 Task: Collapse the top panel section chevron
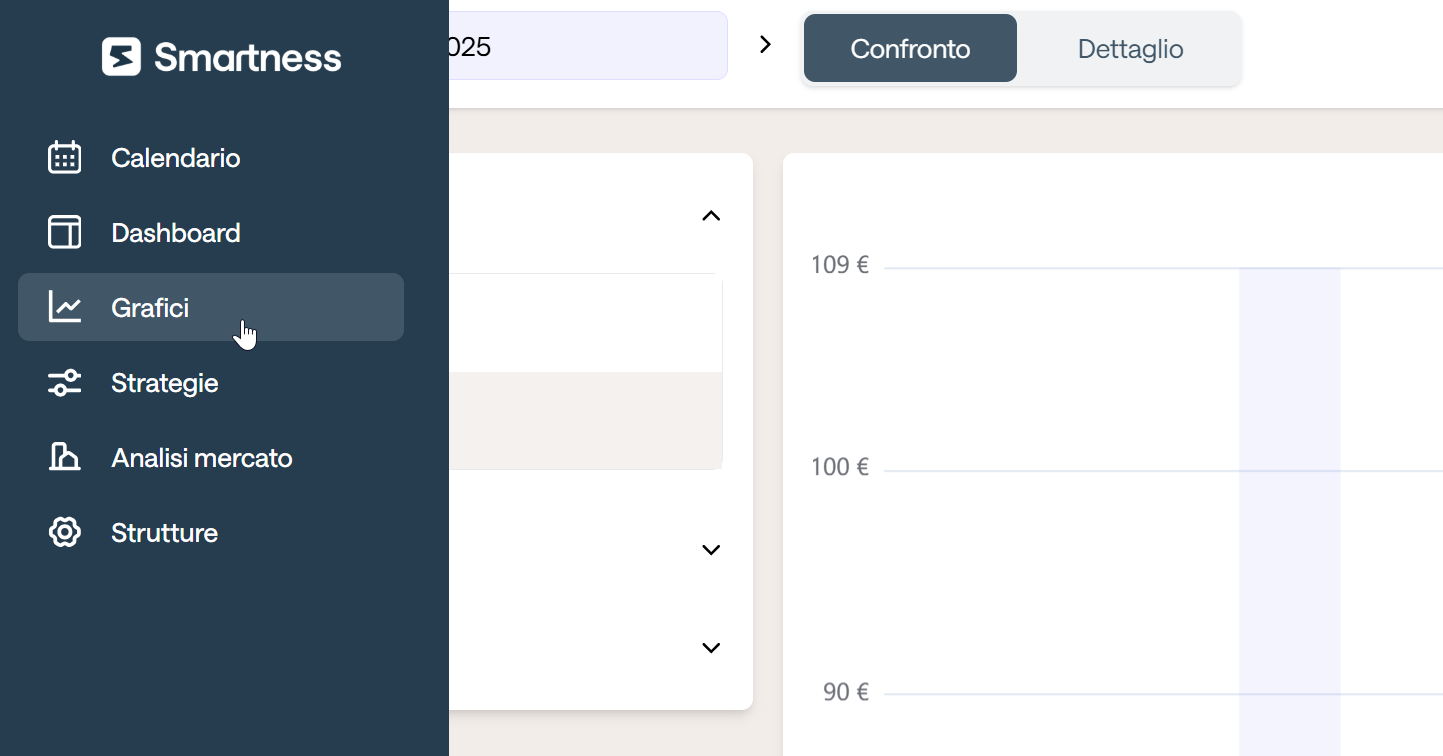point(711,215)
